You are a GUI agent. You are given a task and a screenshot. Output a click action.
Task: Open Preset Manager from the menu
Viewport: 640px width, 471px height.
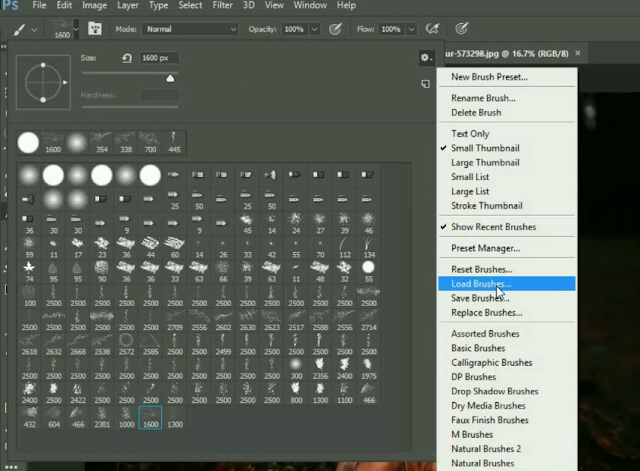click(485, 248)
